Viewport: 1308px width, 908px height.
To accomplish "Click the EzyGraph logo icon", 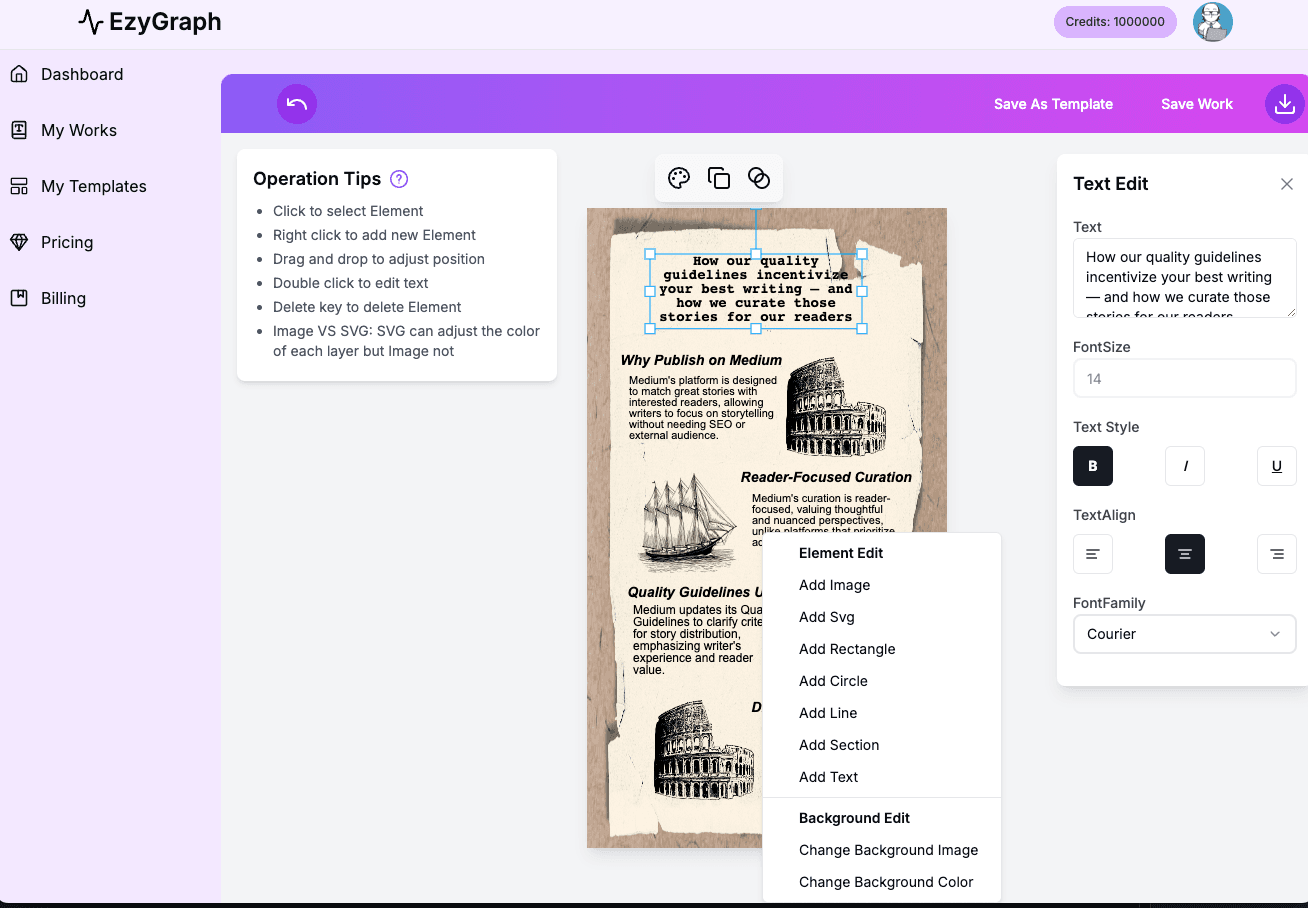I will (91, 21).
